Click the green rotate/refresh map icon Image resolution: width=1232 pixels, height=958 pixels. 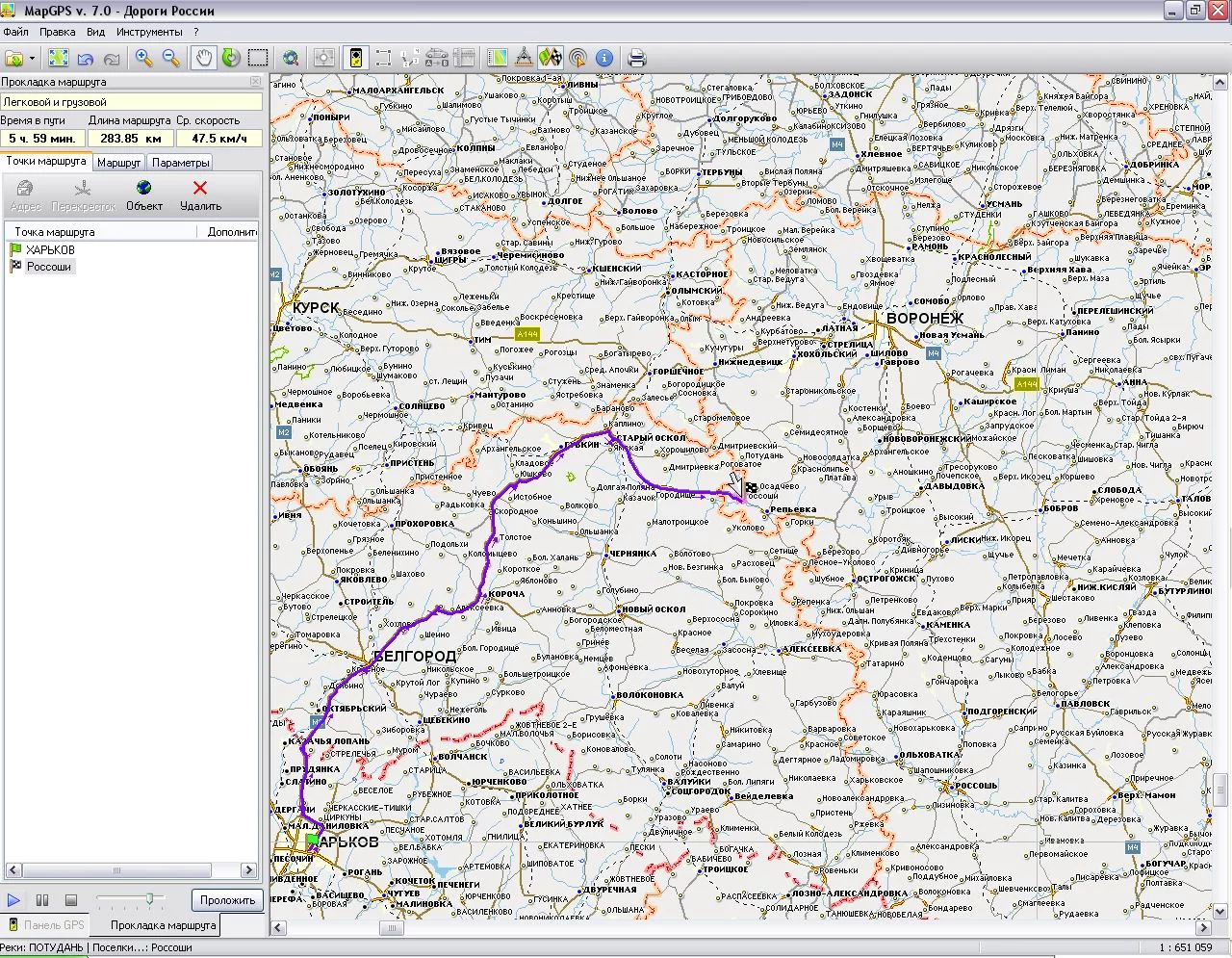tap(230, 58)
